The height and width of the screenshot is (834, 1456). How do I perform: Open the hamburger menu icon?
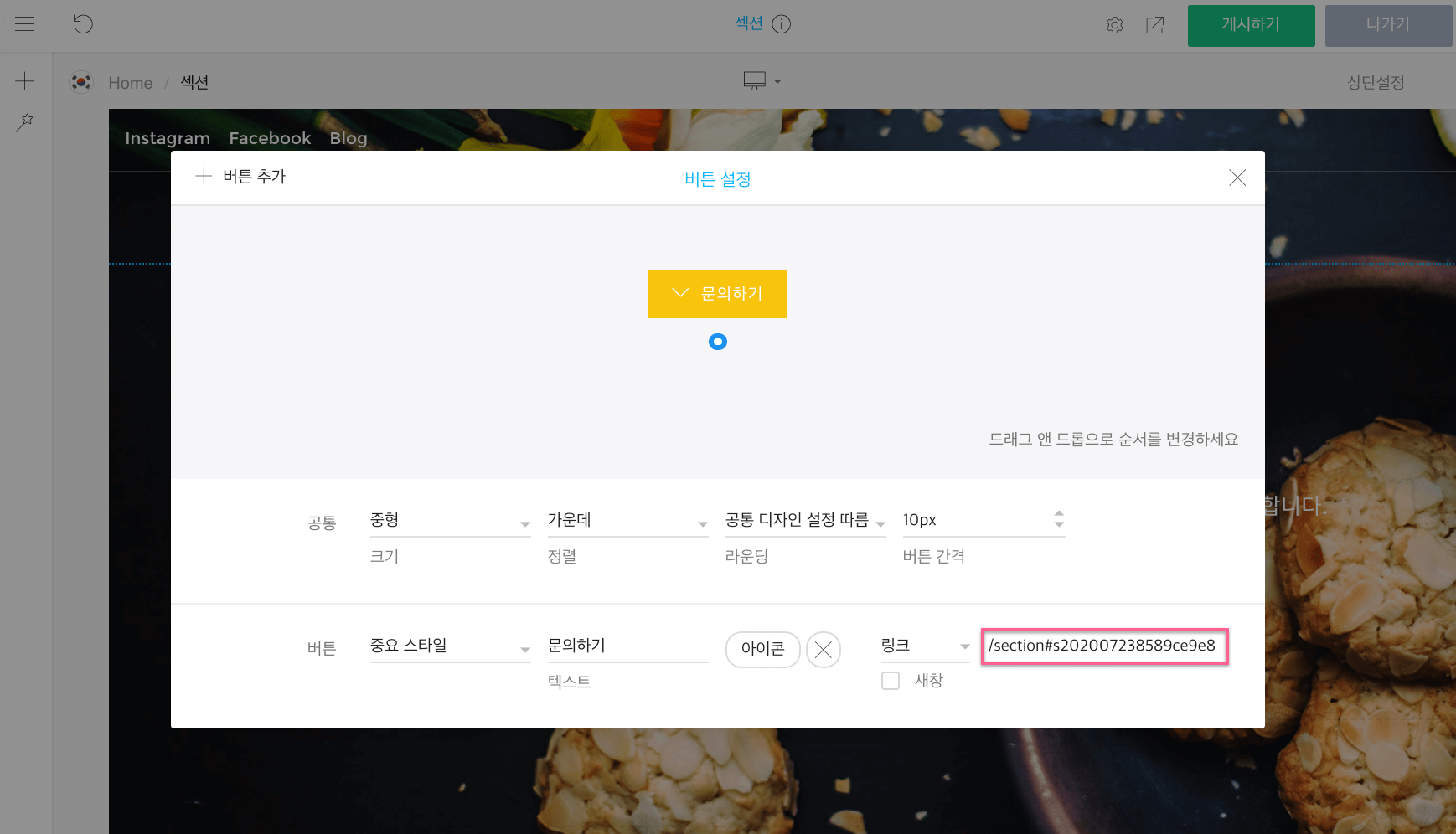pyautogui.click(x=25, y=24)
